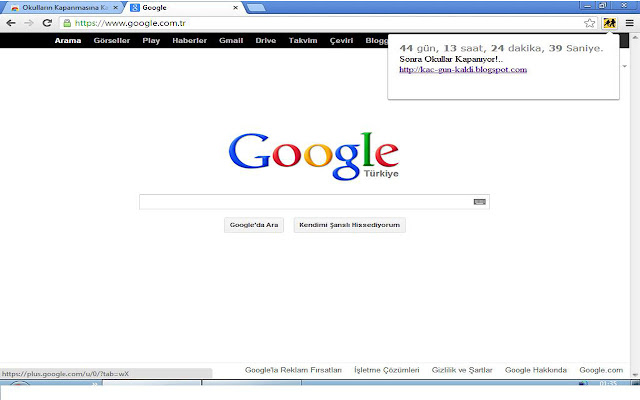Click the Google'da Ara button
Screen dimensions: 640x400
click(x=254, y=225)
